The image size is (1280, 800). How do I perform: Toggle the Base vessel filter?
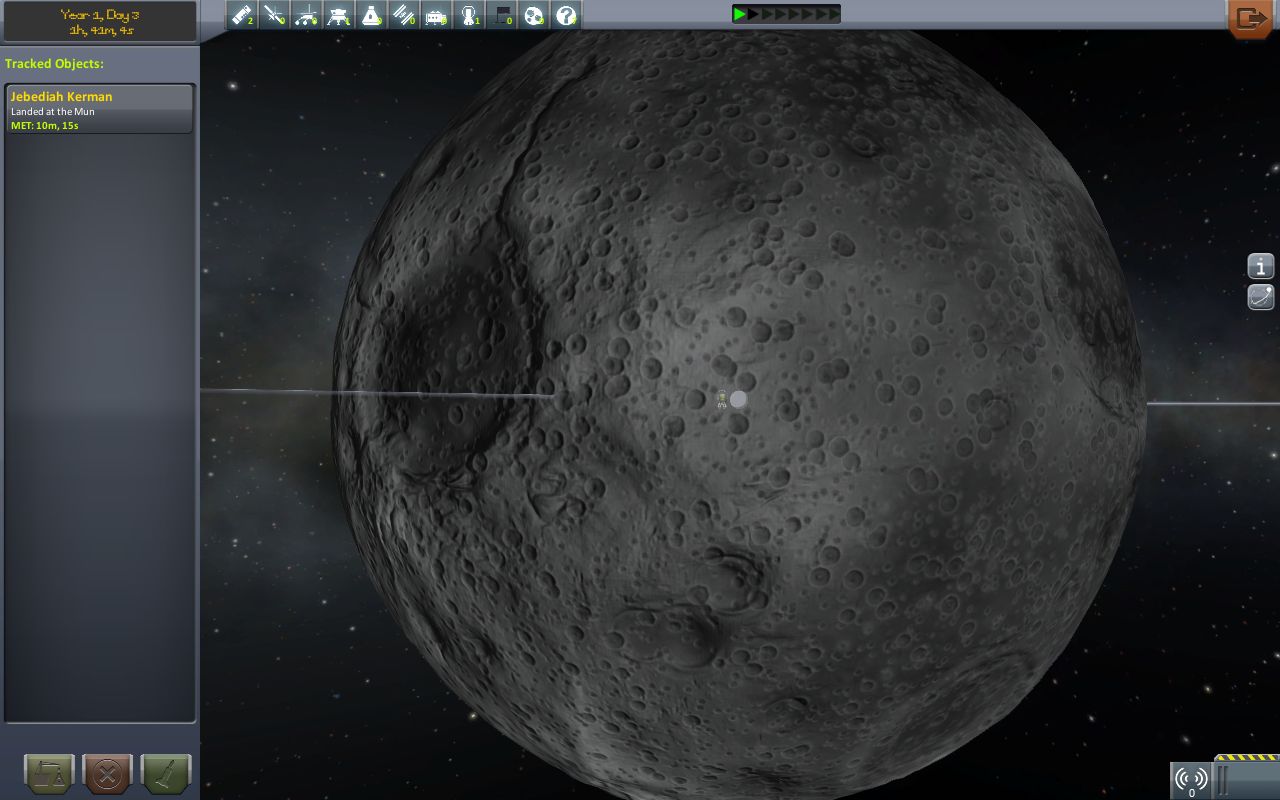[x=436, y=15]
